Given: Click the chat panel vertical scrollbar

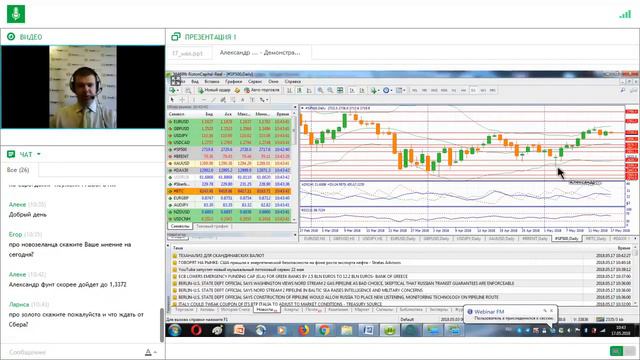Looking at the screenshot, I should click(x=162, y=324).
